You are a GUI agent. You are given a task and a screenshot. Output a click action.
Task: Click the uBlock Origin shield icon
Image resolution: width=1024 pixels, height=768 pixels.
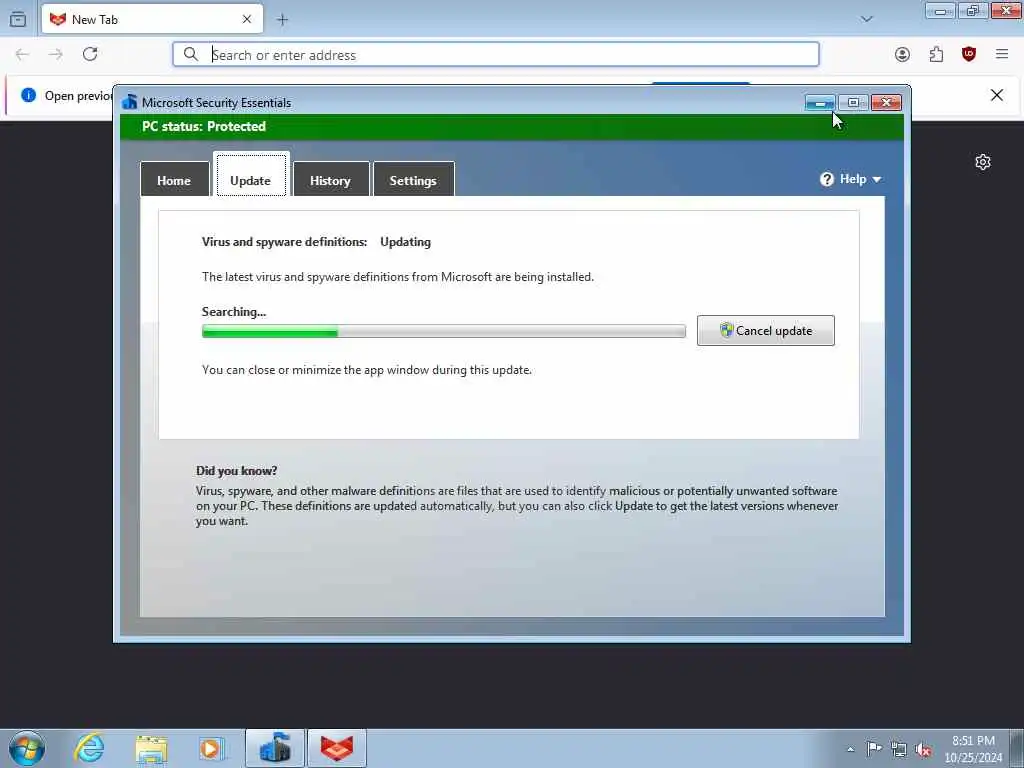969,54
